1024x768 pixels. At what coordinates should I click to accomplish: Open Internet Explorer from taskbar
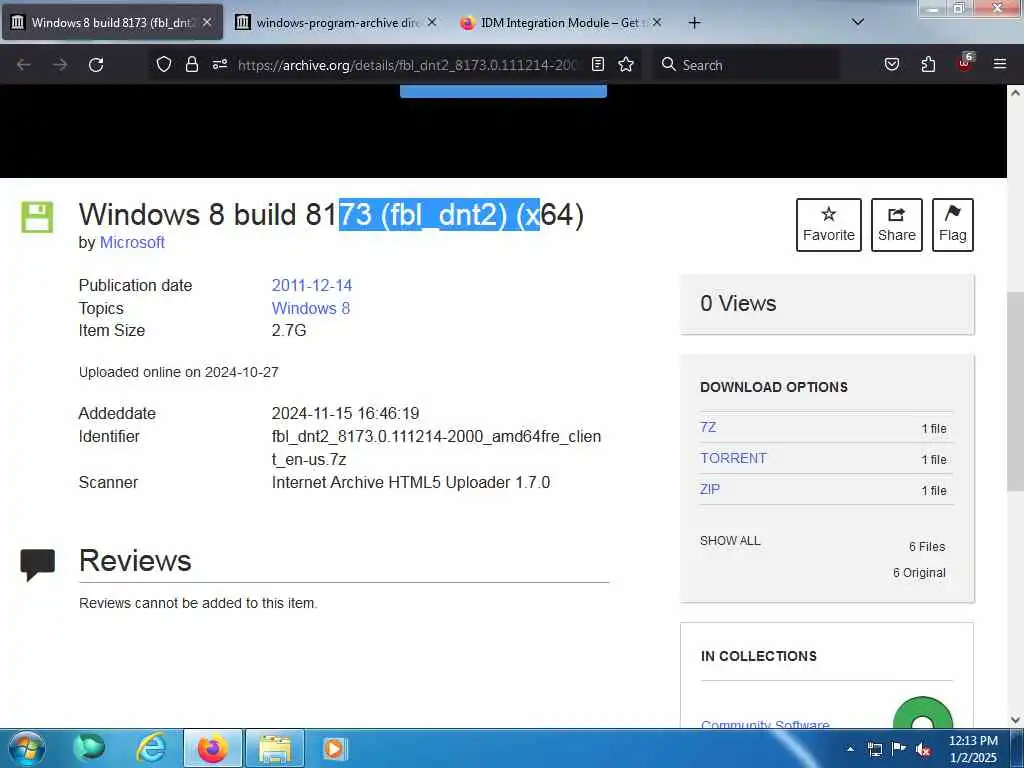tap(151, 748)
